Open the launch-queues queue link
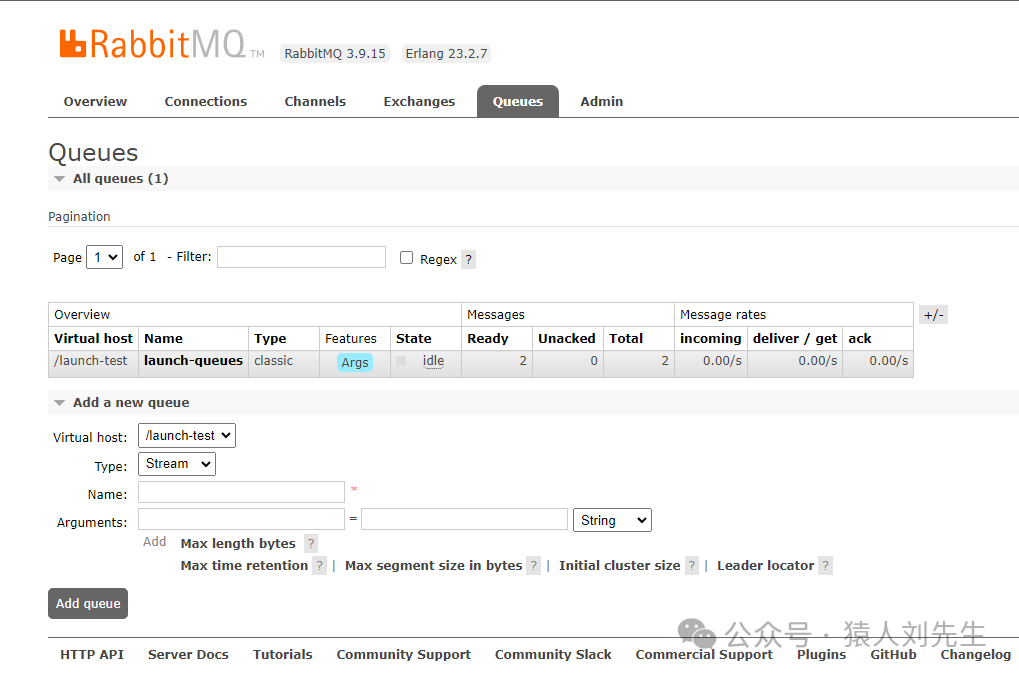 (194, 361)
